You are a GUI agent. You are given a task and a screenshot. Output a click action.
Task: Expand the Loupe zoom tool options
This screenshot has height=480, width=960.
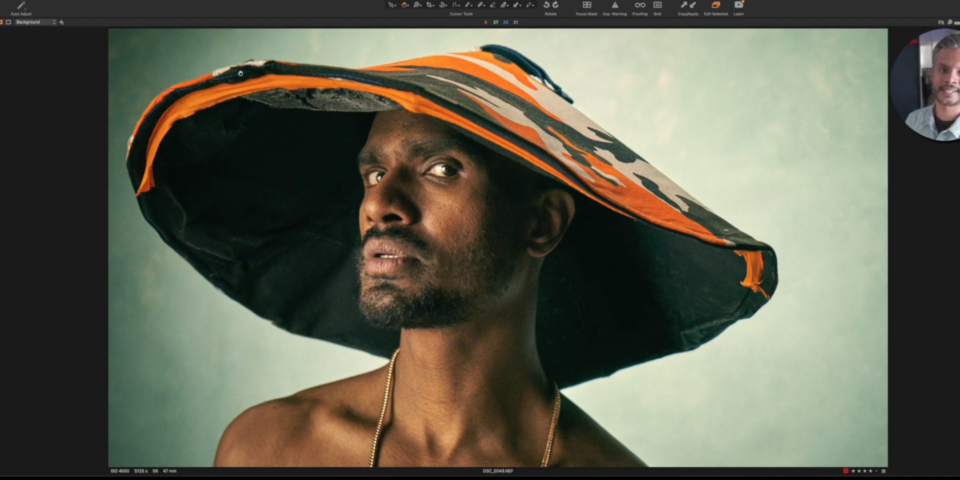(423, 5)
